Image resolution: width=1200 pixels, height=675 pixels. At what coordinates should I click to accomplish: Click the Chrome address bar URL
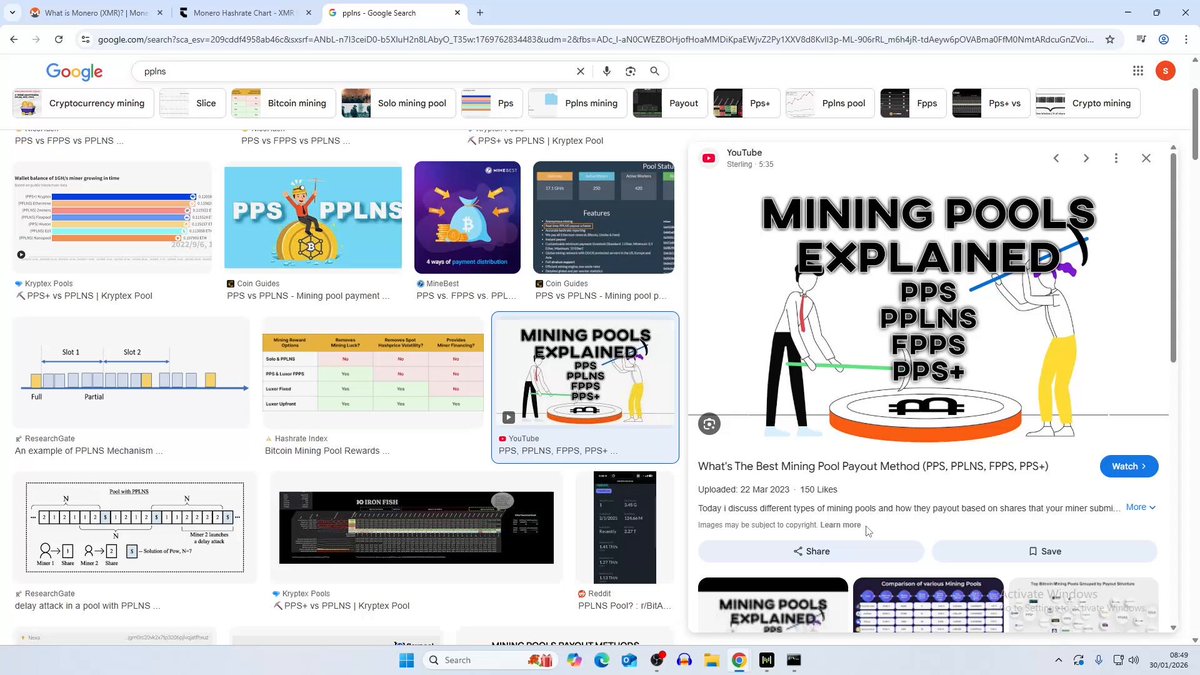point(595,39)
